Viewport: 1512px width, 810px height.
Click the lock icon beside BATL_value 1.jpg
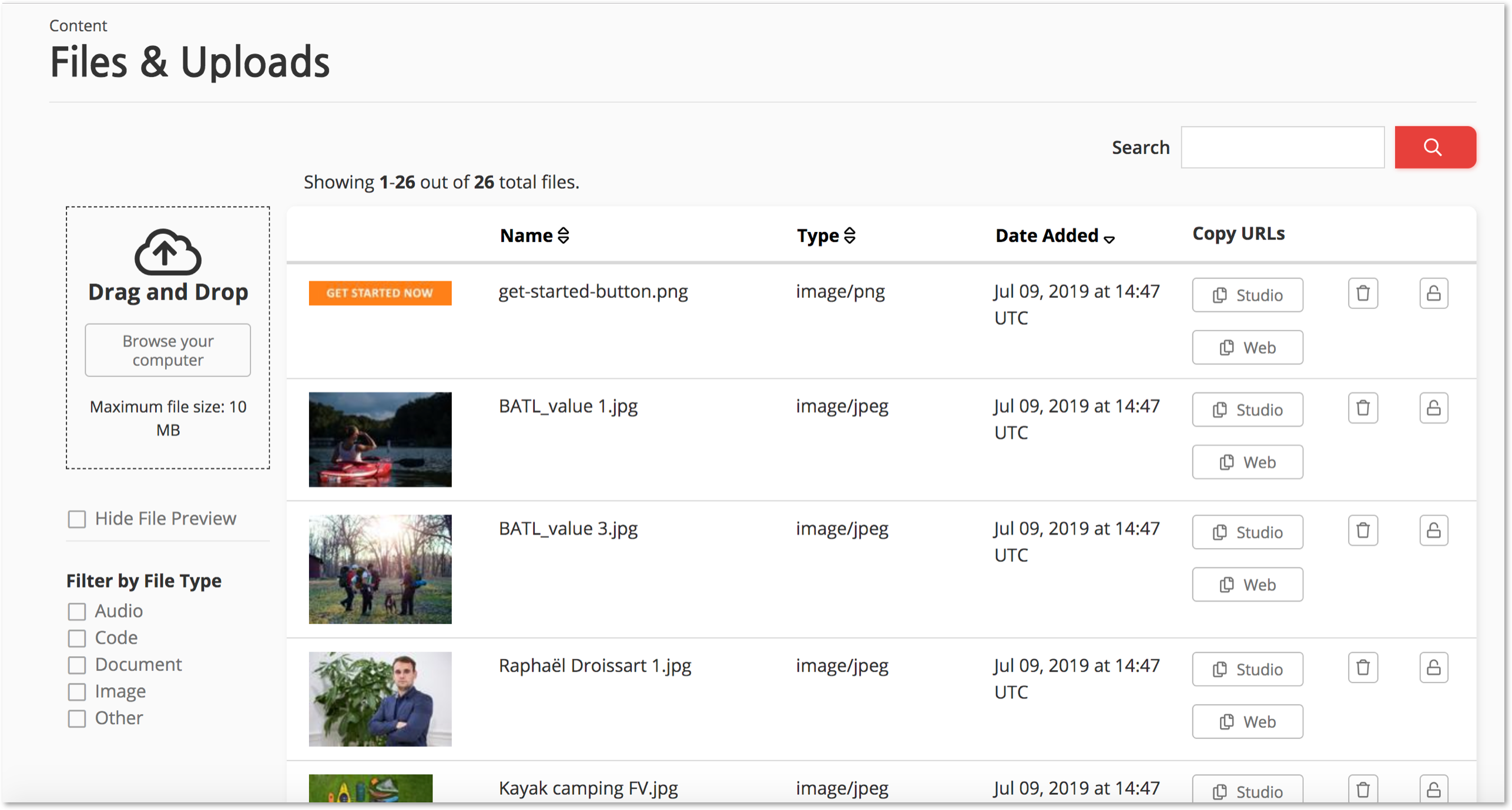(1434, 407)
